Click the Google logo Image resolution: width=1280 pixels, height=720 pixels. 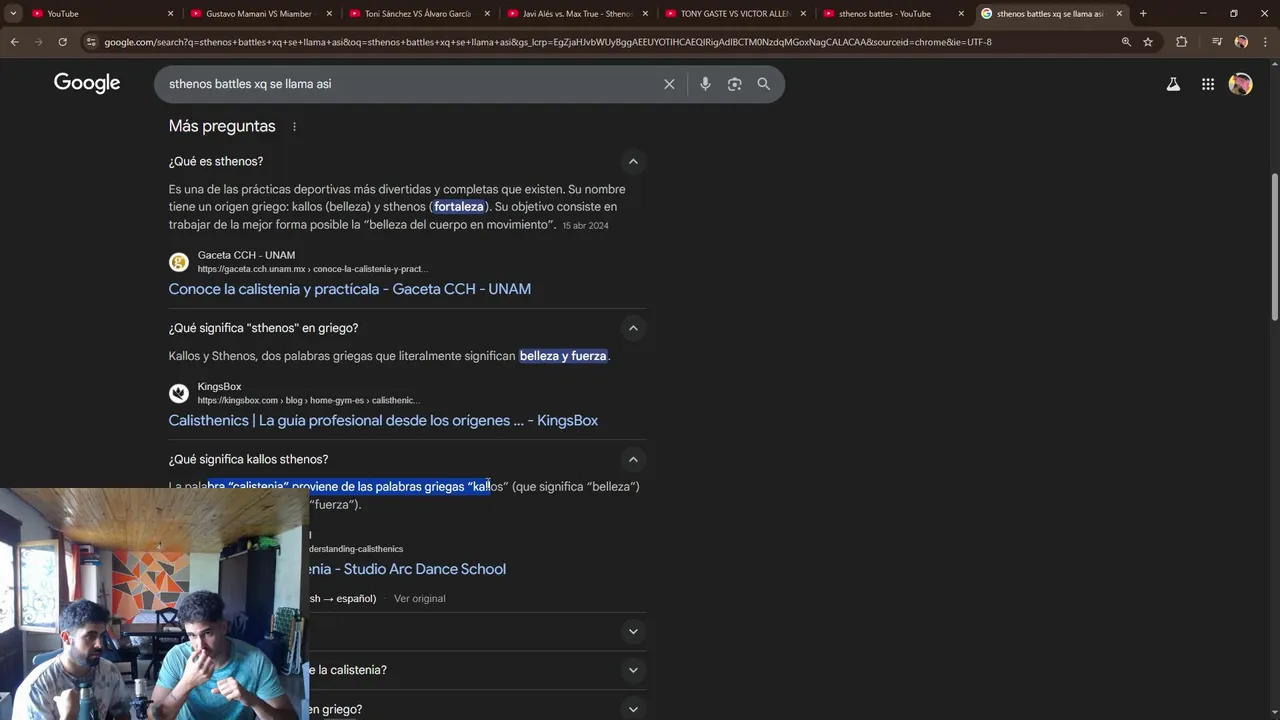pos(87,83)
